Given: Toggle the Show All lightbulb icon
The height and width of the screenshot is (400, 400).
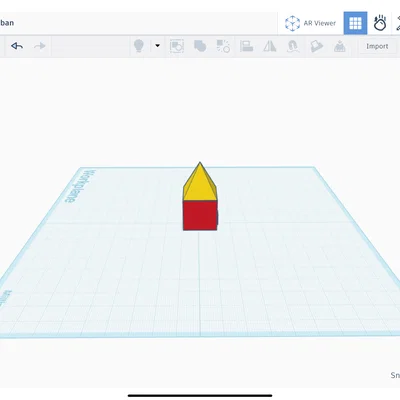Looking at the screenshot, I should pos(139,46).
